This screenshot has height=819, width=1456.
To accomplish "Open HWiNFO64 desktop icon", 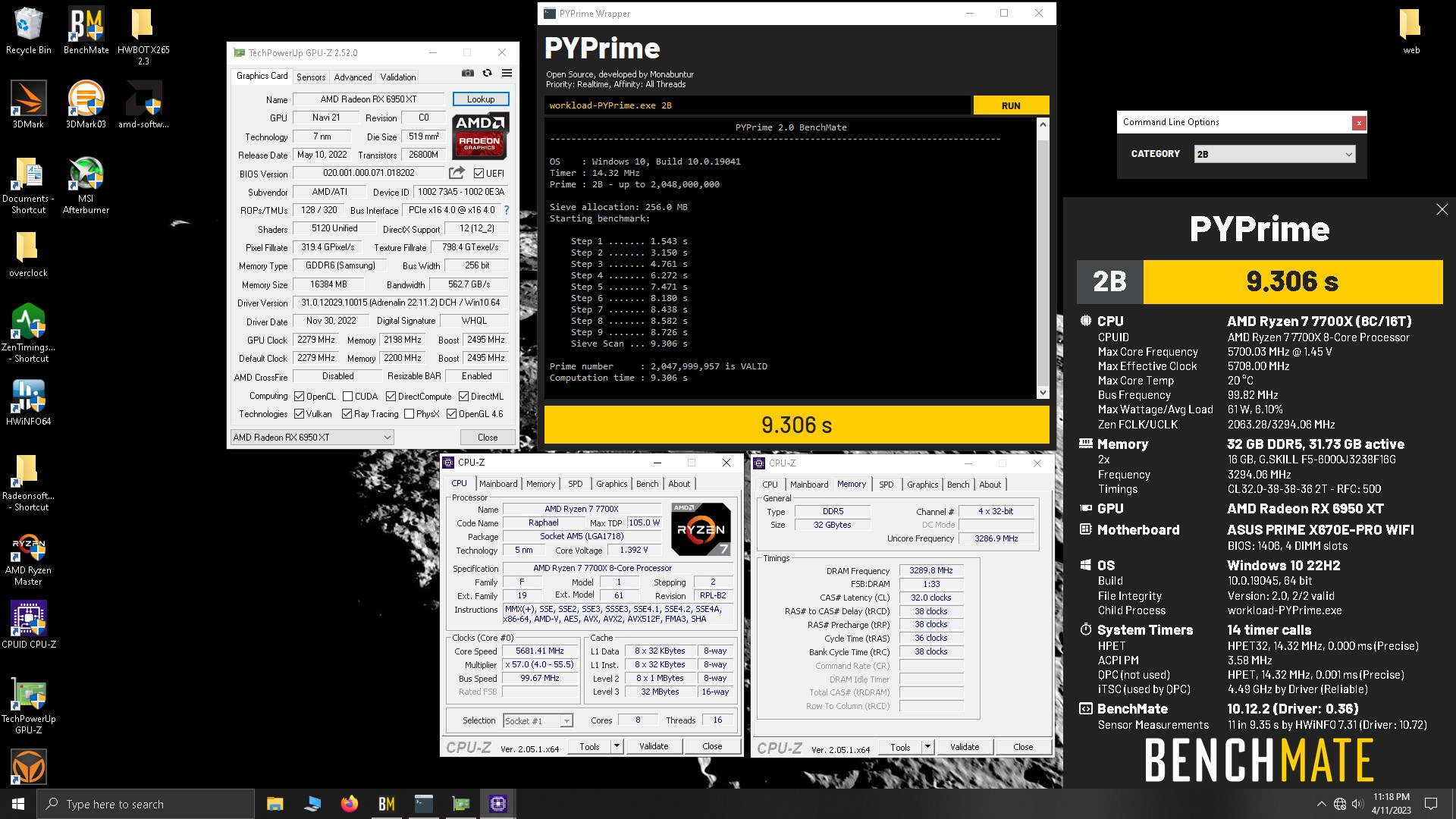I will pyautogui.click(x=28, y=402).
